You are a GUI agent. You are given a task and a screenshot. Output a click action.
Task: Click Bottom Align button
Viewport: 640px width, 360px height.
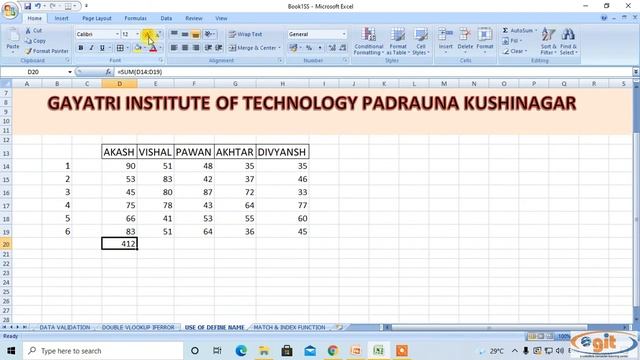(x=196, y=34)
